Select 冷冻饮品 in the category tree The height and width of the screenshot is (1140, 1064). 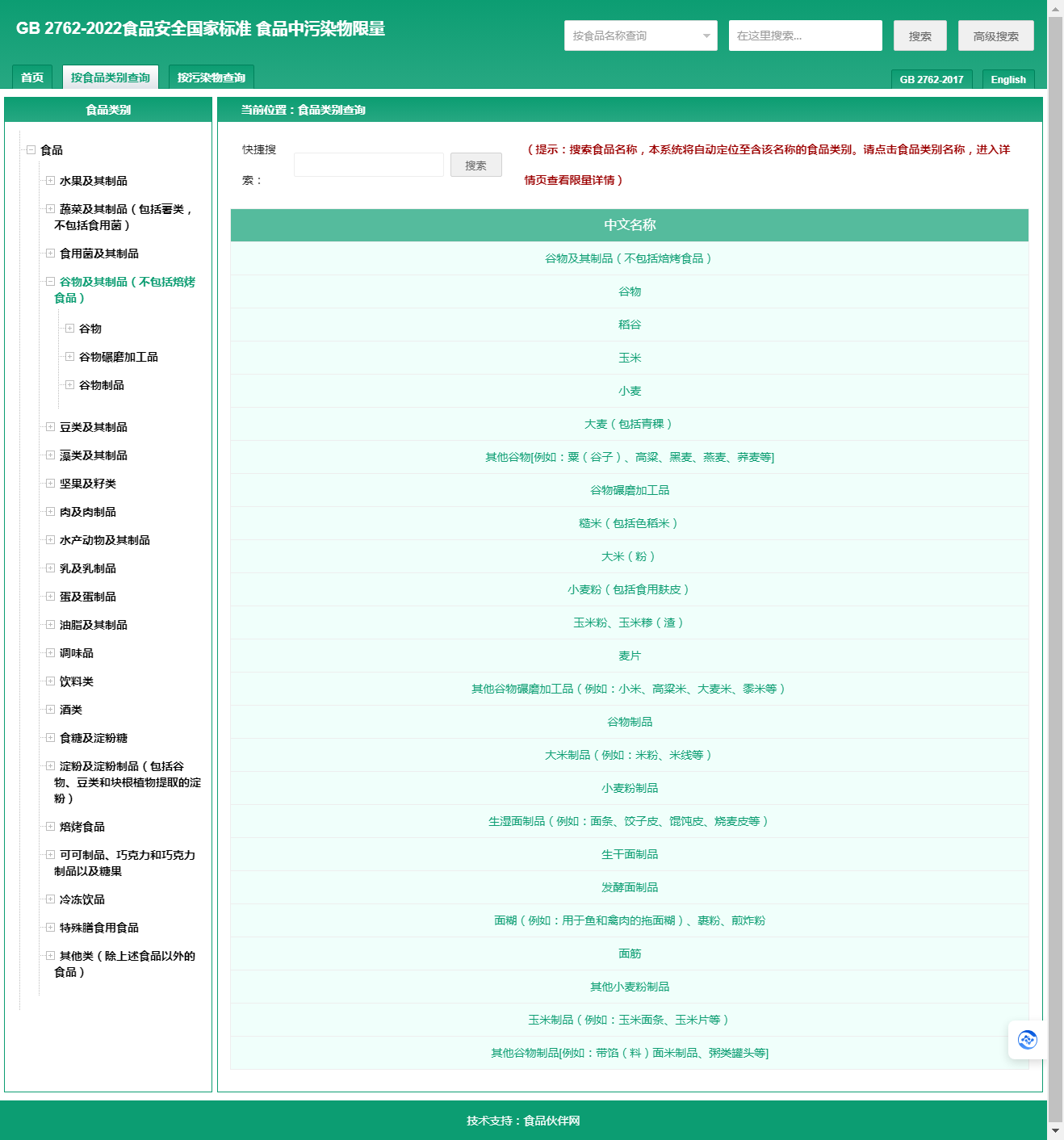[x=82, y=899]
